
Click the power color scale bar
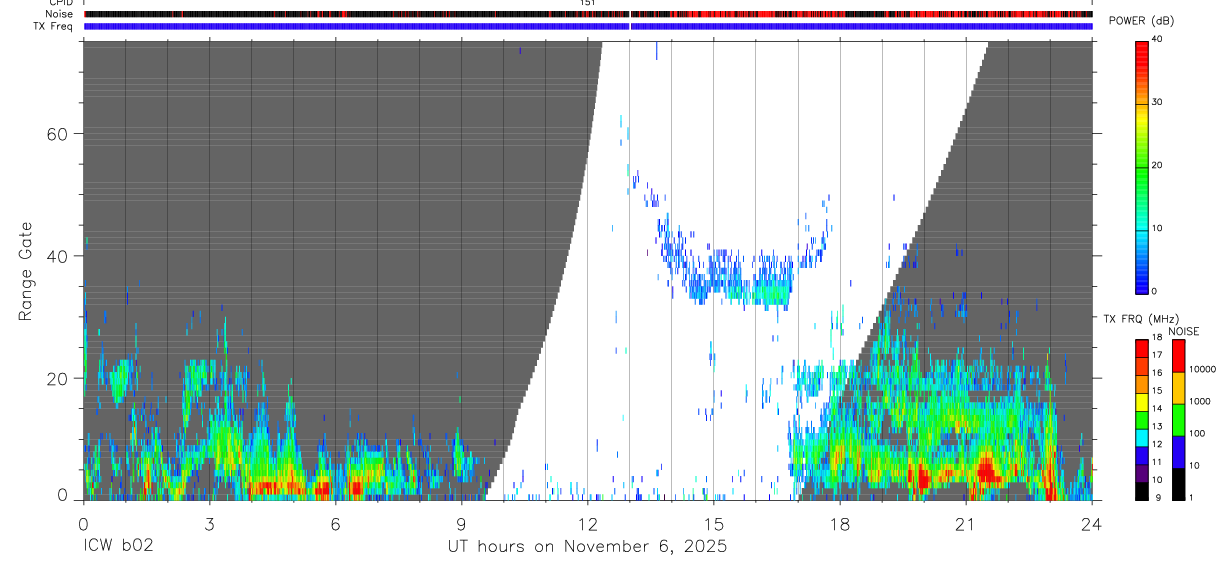1141,166
